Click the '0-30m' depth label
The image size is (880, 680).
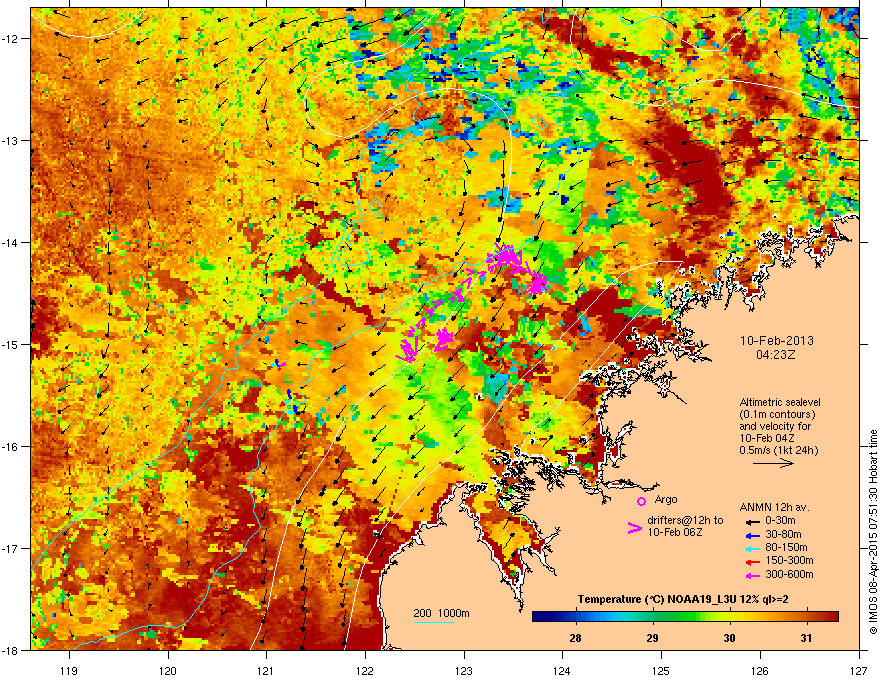point(780,521)
